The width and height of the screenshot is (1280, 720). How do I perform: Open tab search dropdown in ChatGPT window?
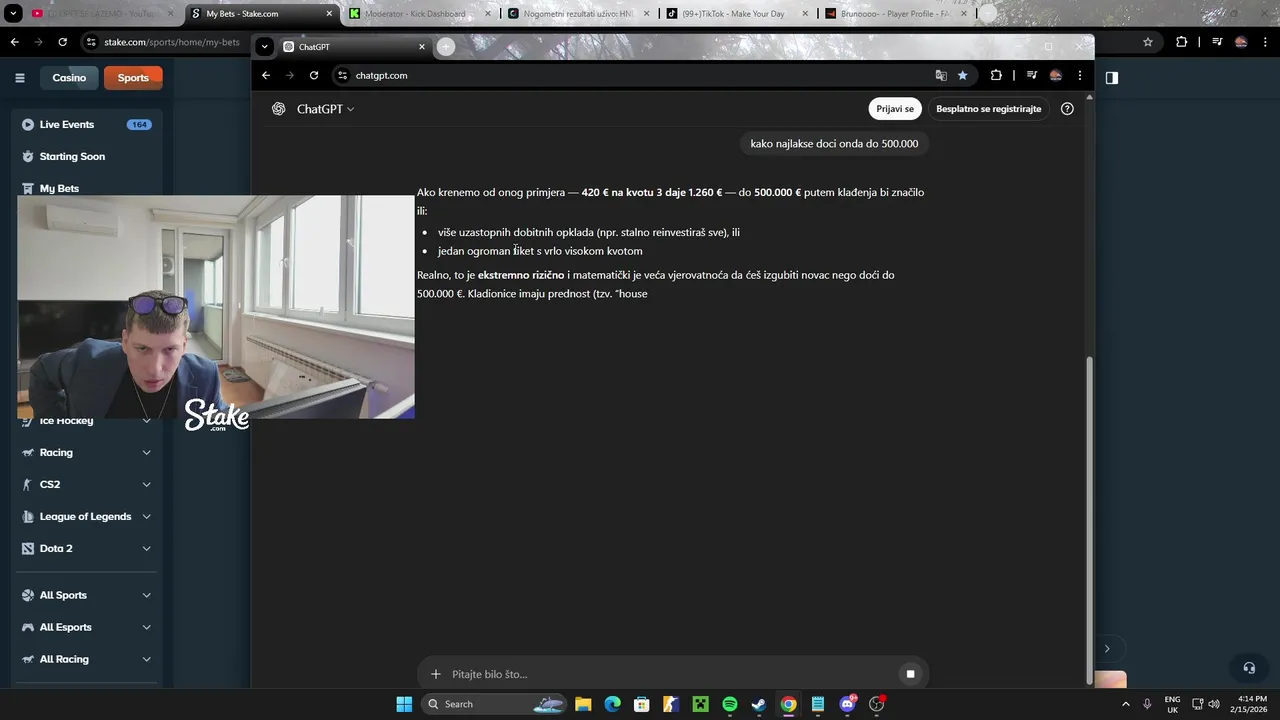click(x=264, y=47)
